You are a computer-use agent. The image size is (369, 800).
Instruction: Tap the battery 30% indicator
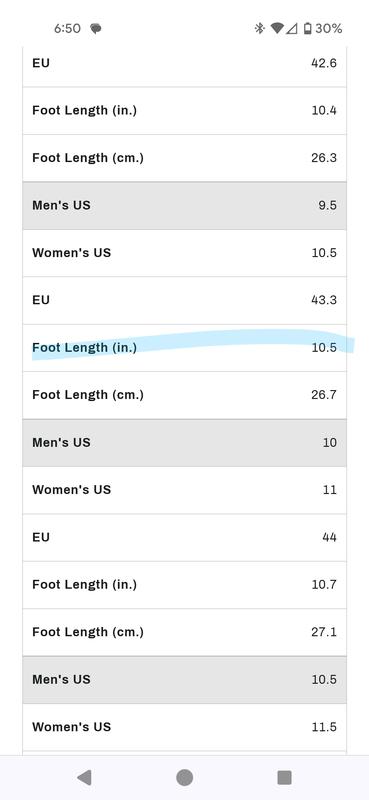[x=323, y=28]
